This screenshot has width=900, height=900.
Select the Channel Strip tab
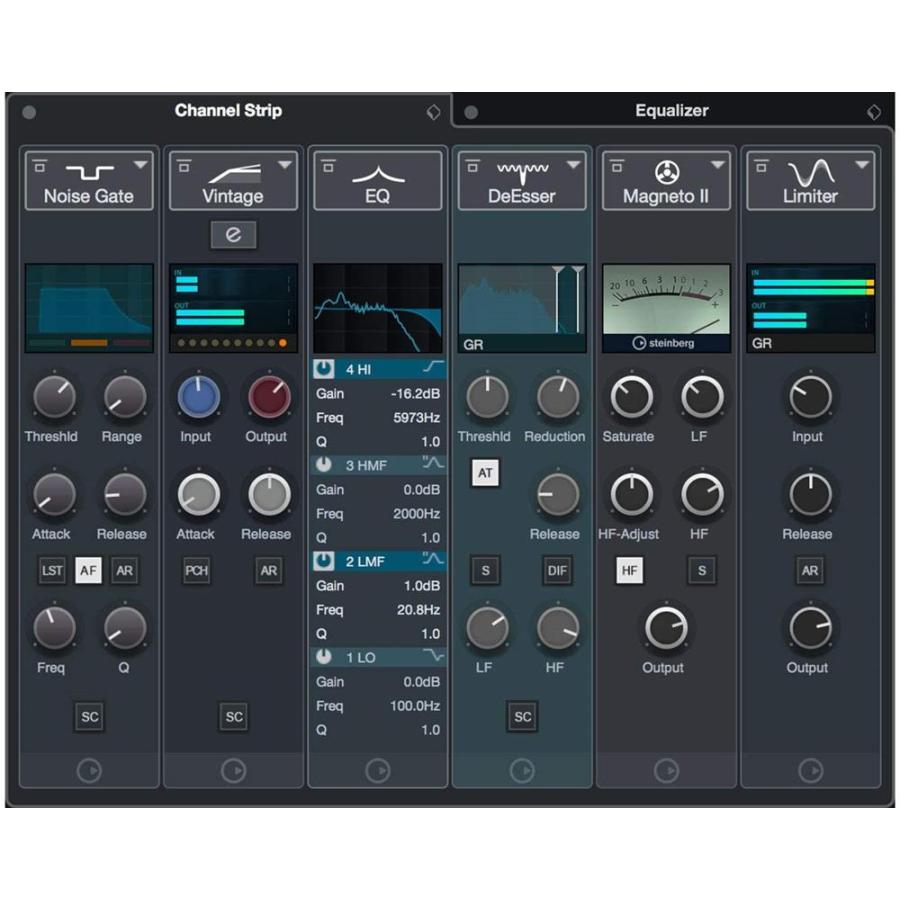228,110
